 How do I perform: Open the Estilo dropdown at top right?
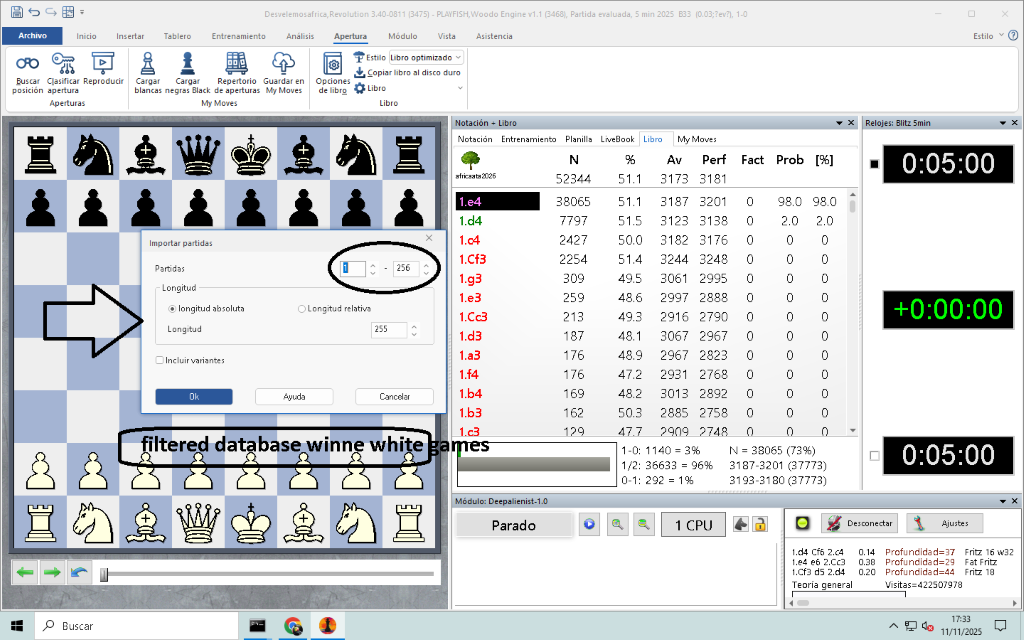coord(988,35)
